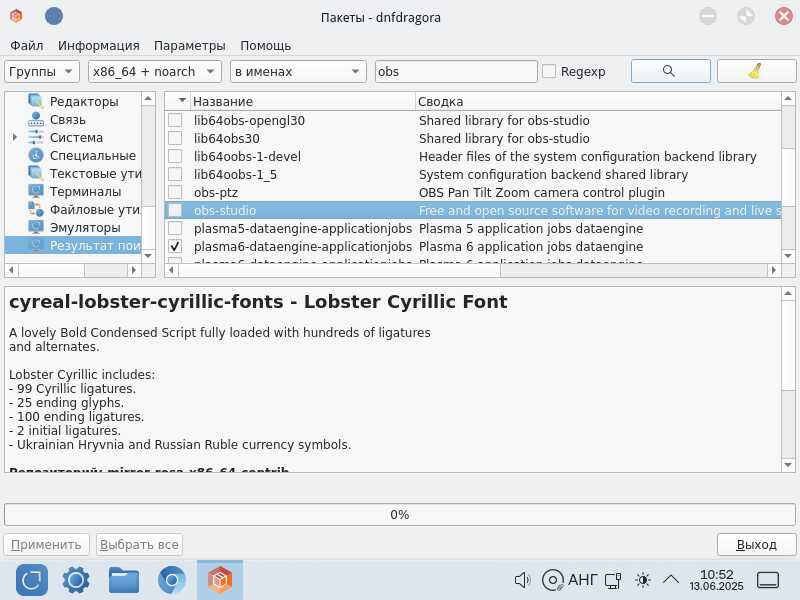Click the description panel vertical scrollbar

coord(788,379)
